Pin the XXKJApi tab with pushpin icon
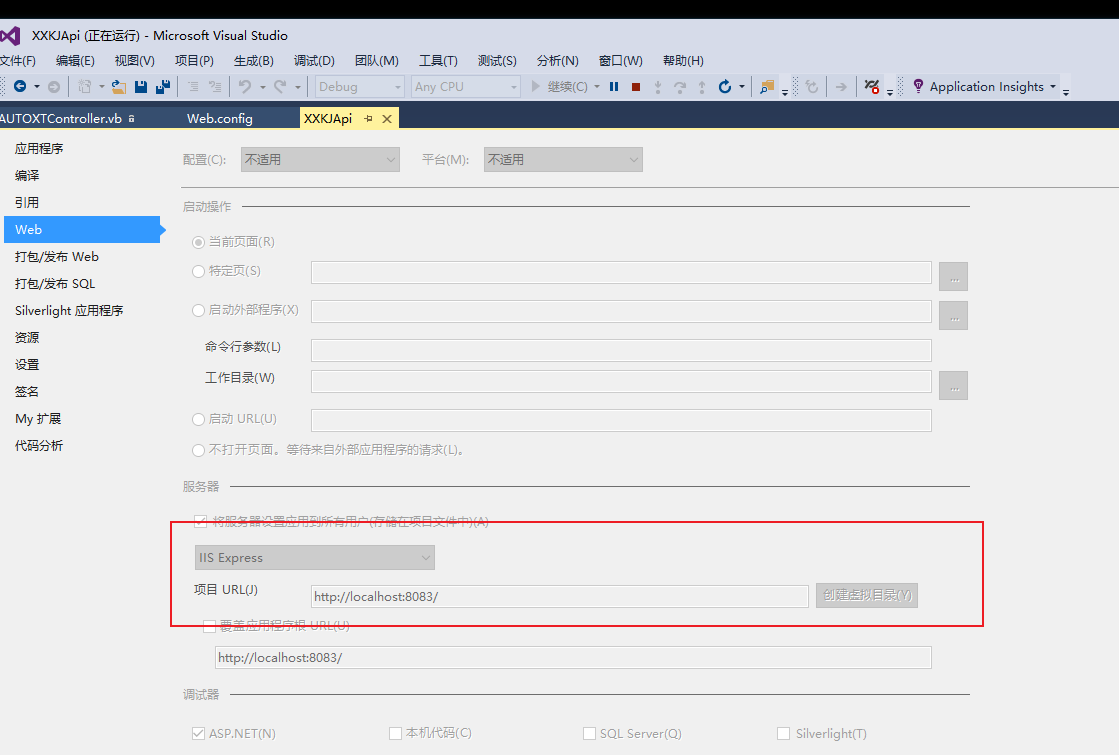 (368, 118)
